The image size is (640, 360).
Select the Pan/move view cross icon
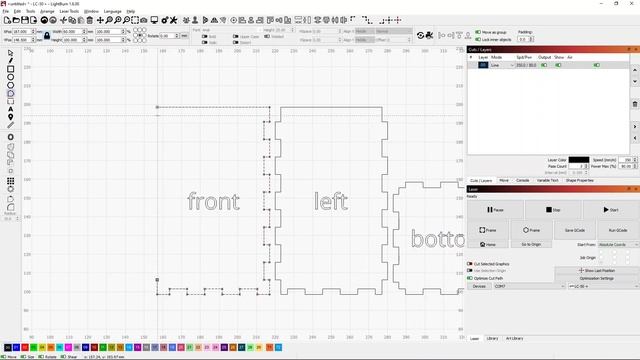click(100, 20)
